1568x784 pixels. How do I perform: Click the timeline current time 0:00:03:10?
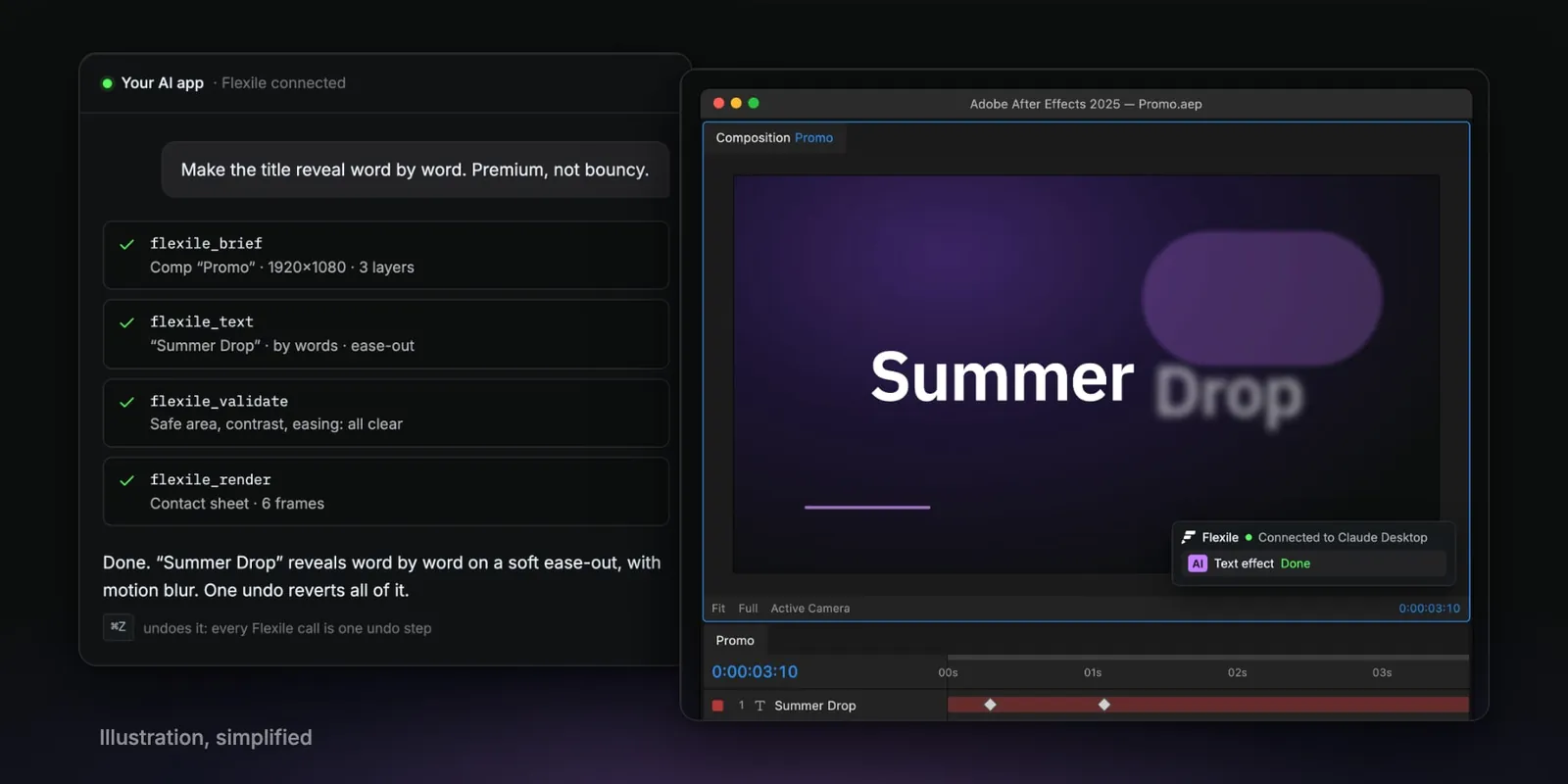tap(755, 672)
